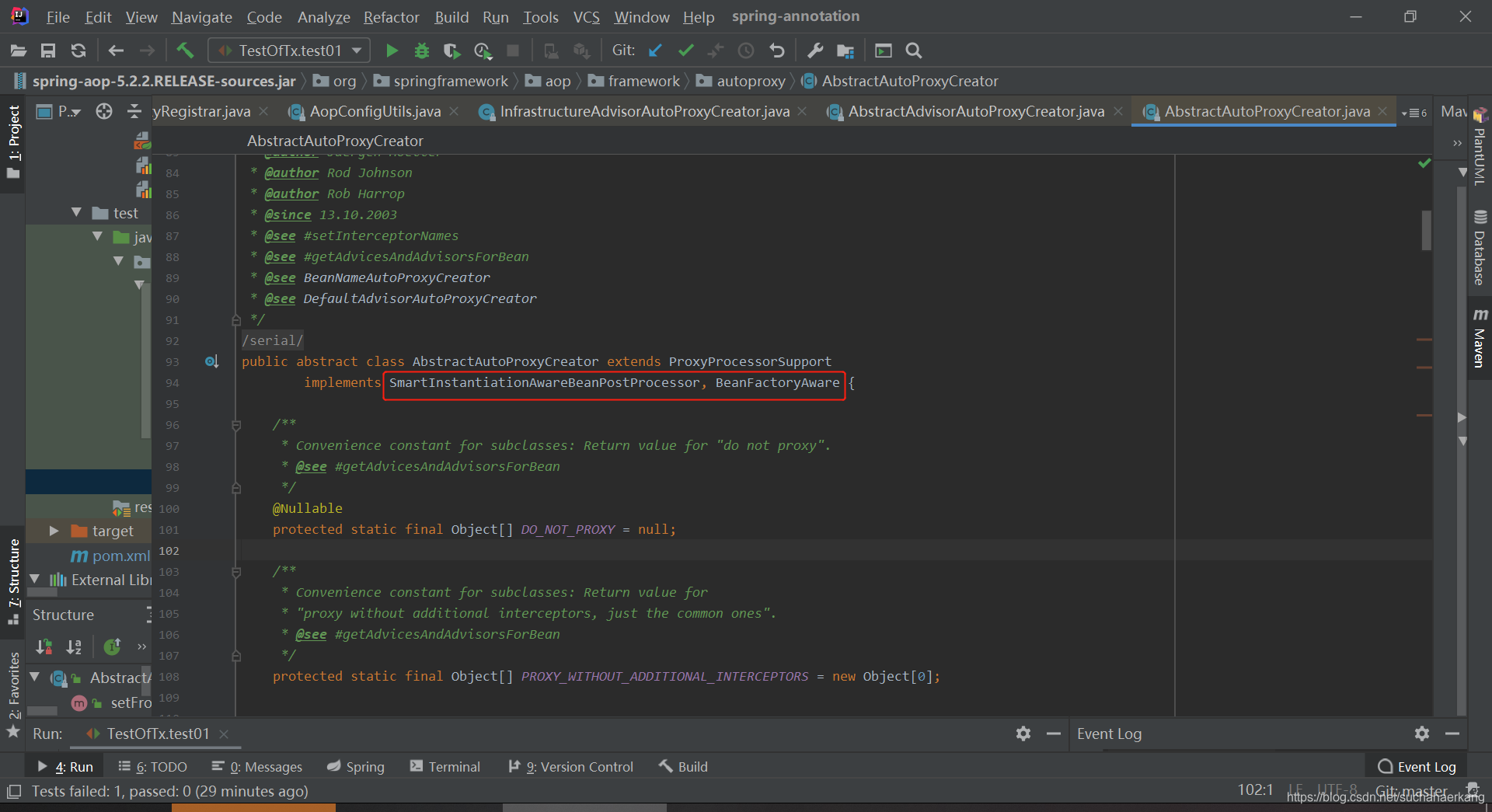Viewport: 1492px width, 812px height.
Task: Click the Search Everywhere magnifier icon
Action: tap(914, 51)
